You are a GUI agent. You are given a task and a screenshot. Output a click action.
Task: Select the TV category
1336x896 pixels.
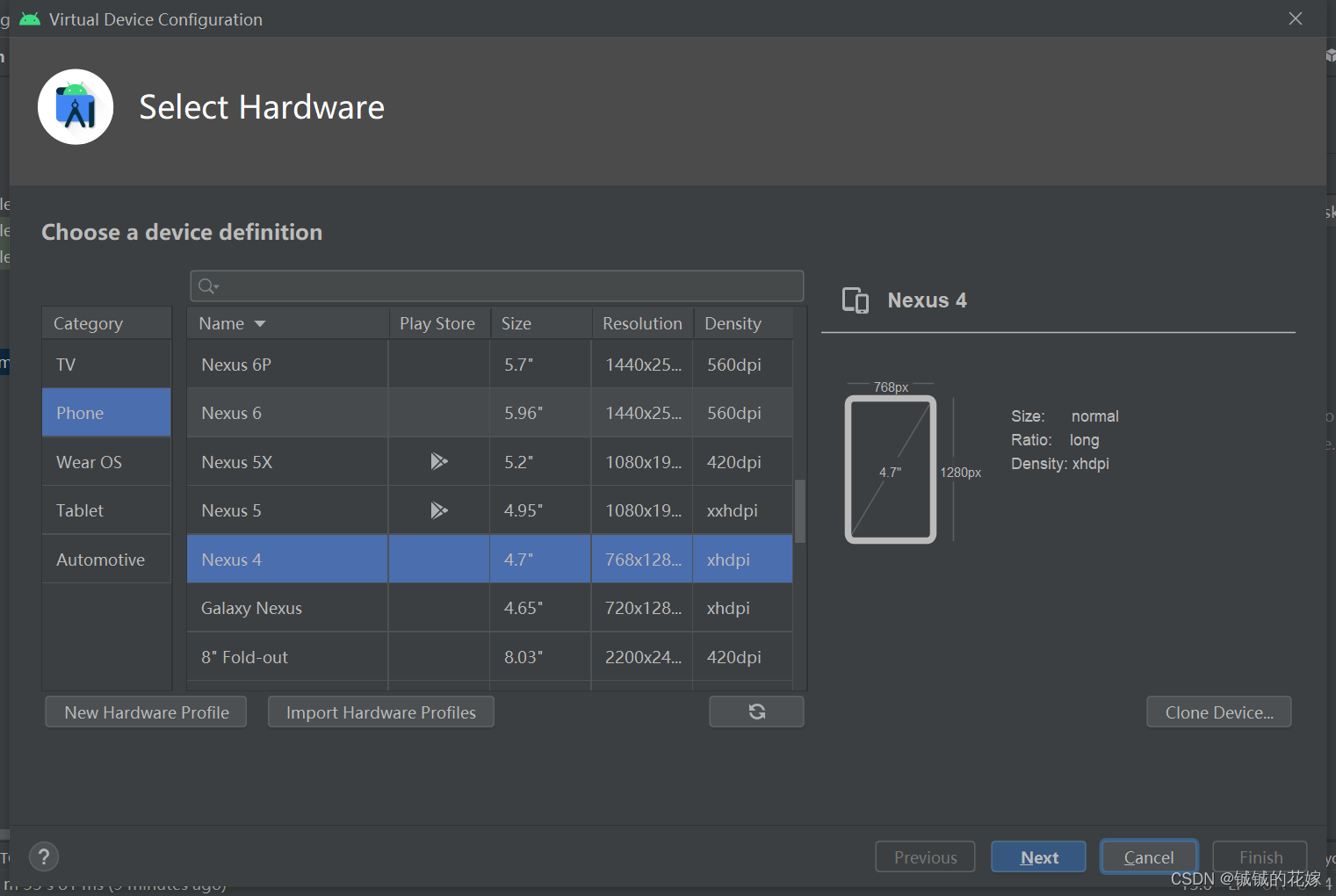(106, 365)
